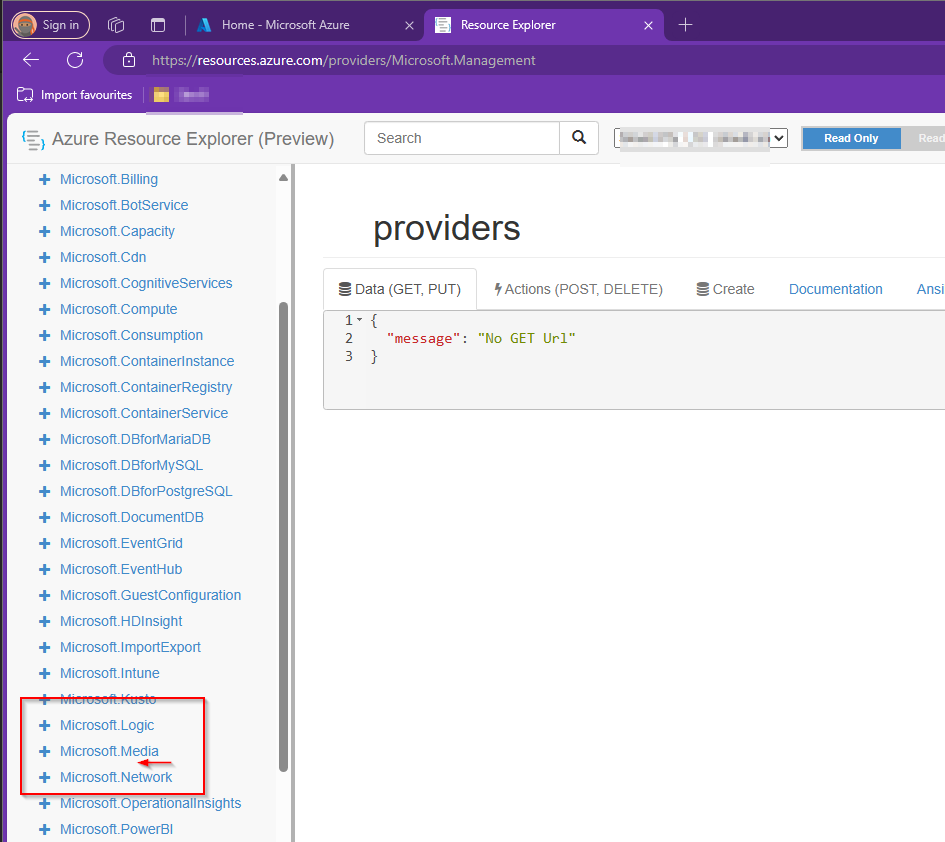This screenshot has height=842, width=945.
Task: Open Microsoft.GuestConfiguration link
Action: 150,595
